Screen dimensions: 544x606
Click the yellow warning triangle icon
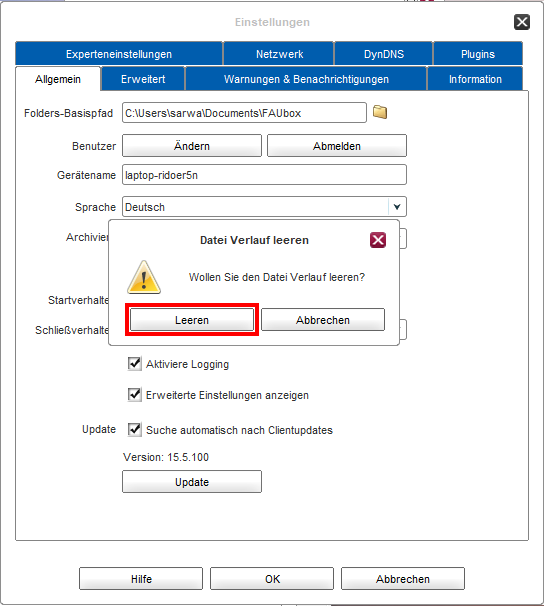click(144, 277)
